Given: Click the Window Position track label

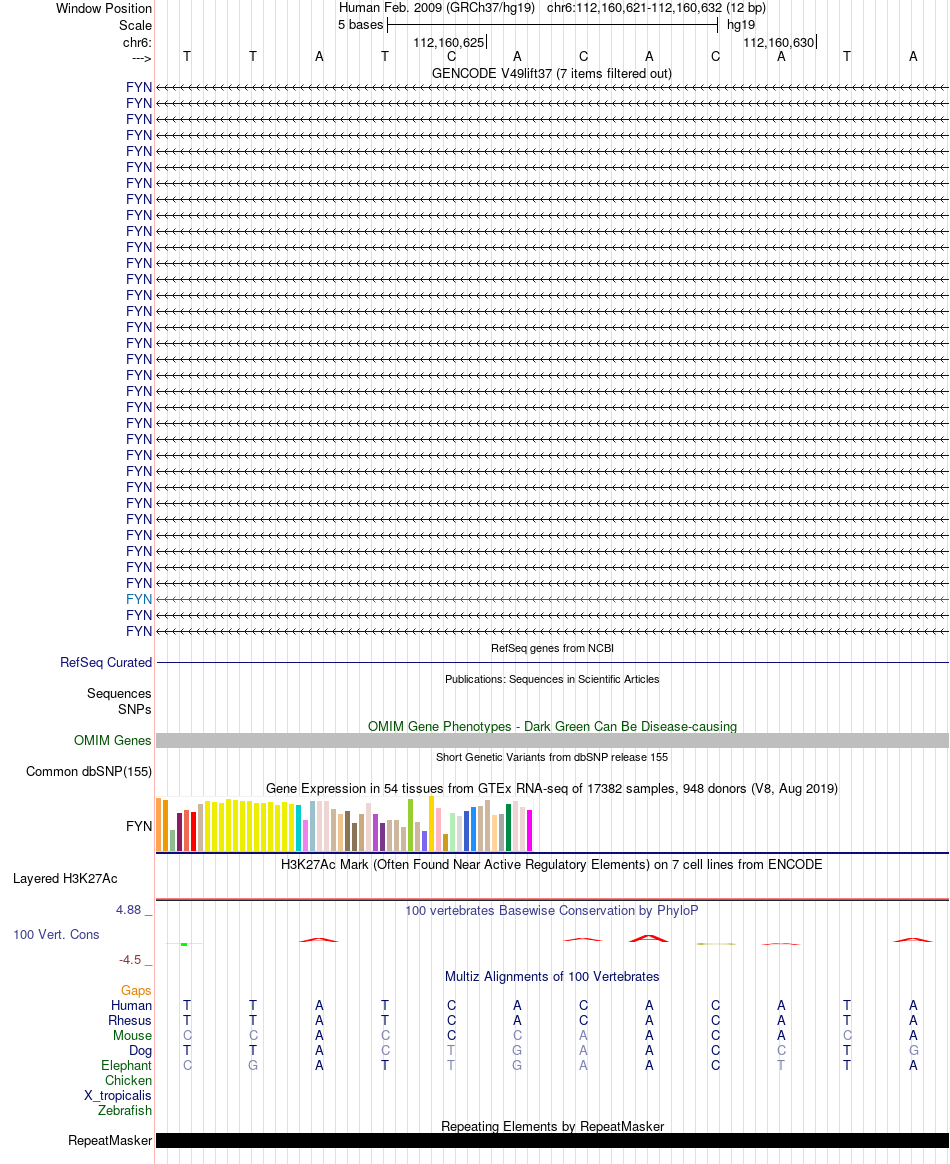Looking at the screenshot, I should pyautogui.click(x=104, y=9).
